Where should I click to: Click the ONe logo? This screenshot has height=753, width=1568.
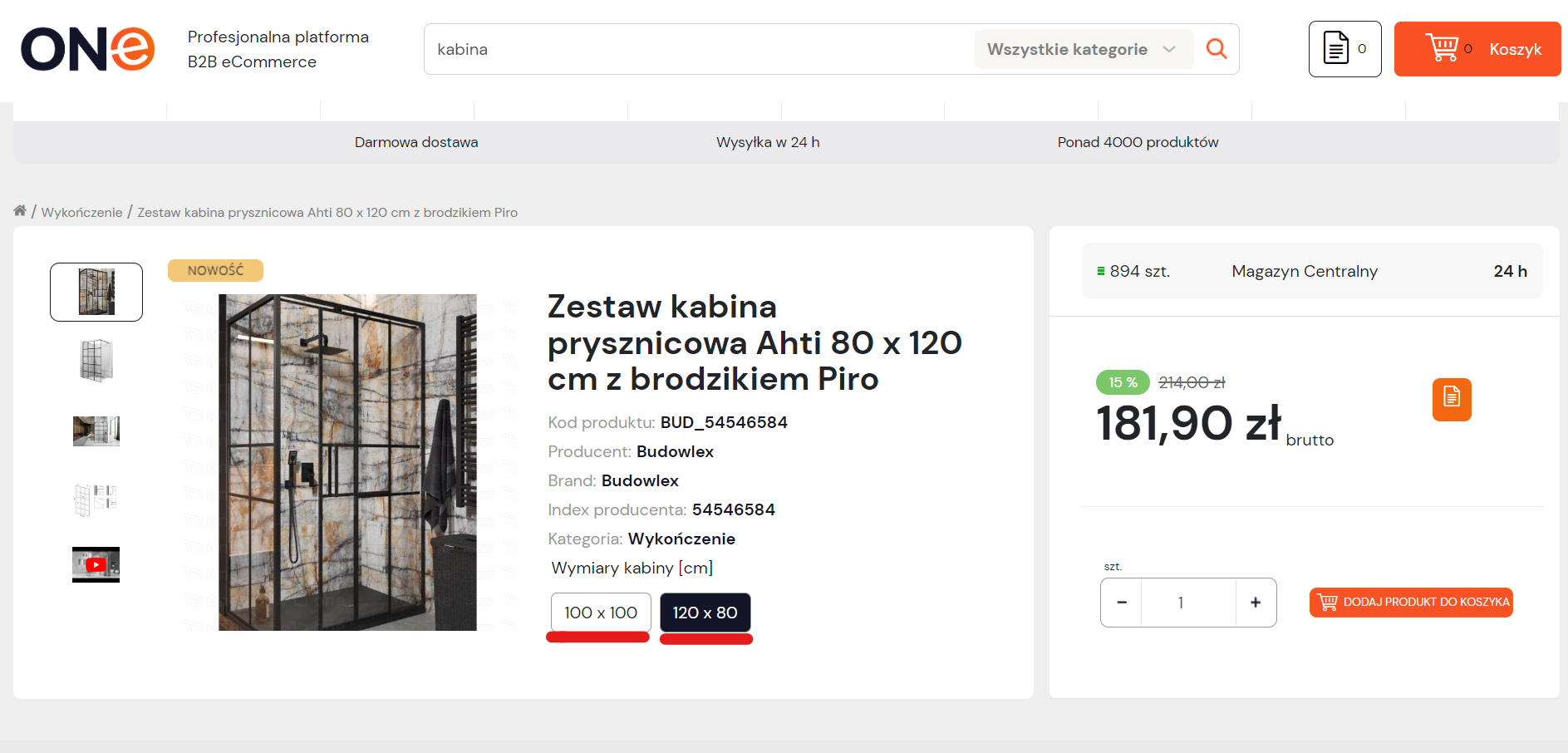point(88,49)
